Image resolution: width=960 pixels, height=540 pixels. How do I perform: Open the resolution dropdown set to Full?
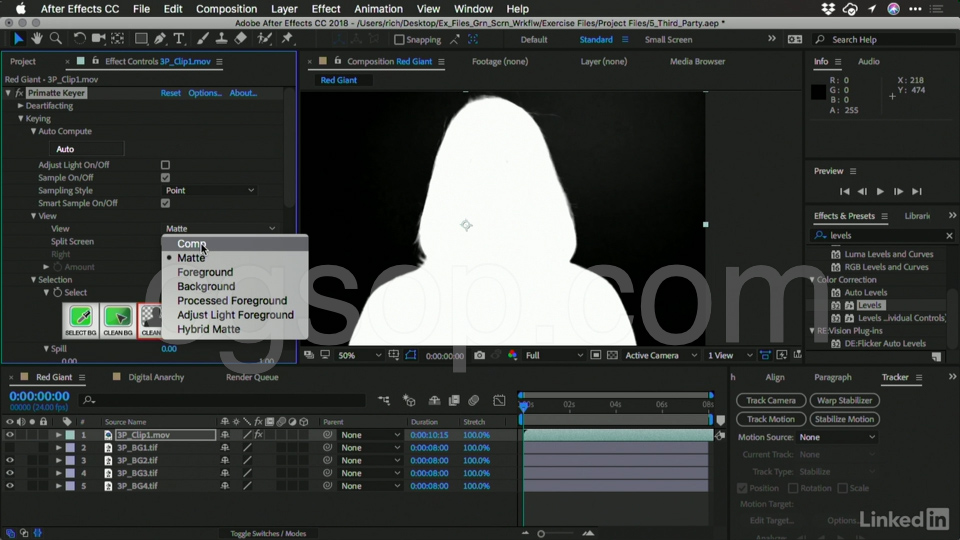(551, 355)
